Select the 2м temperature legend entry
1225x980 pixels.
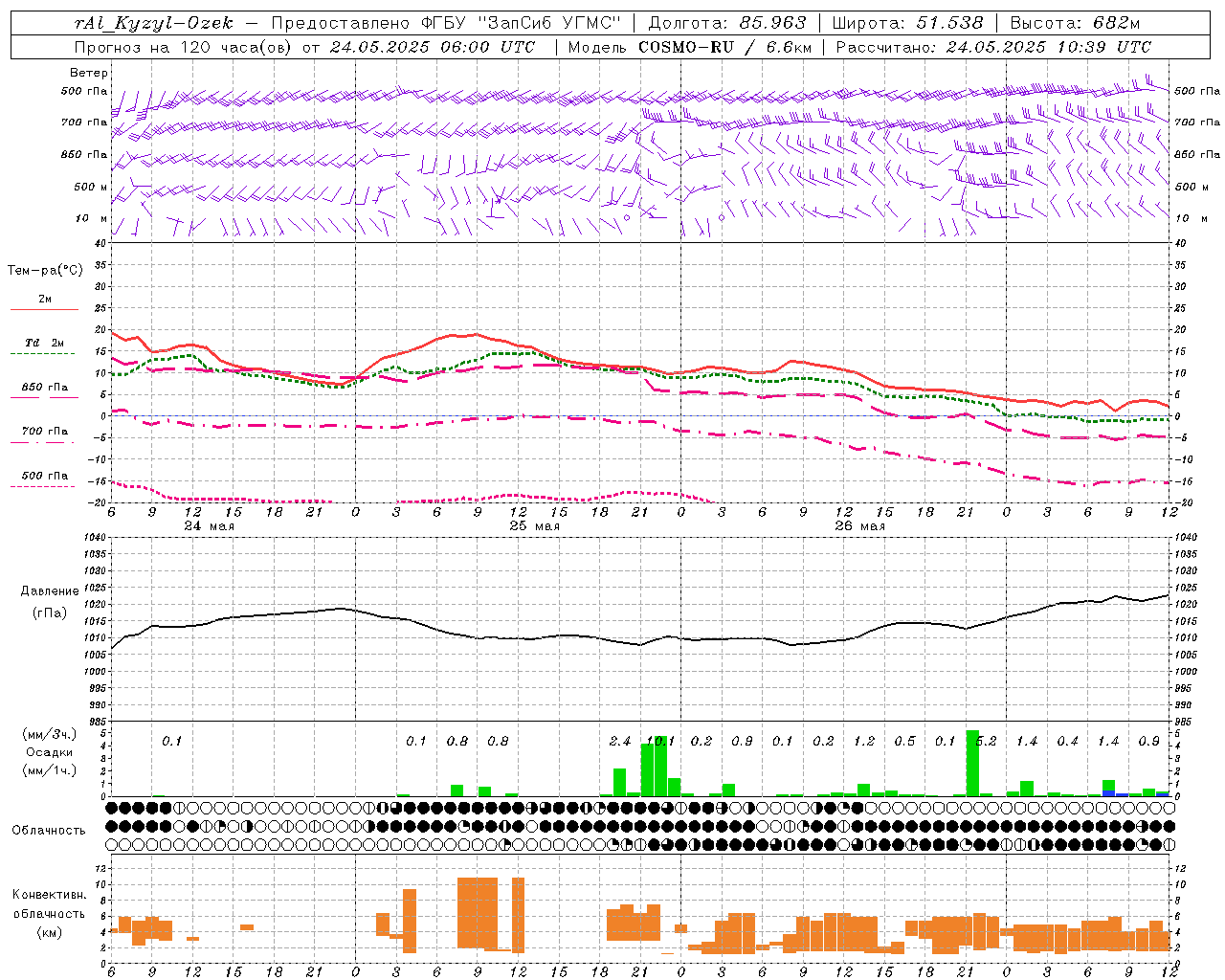(x=45, y=300)
